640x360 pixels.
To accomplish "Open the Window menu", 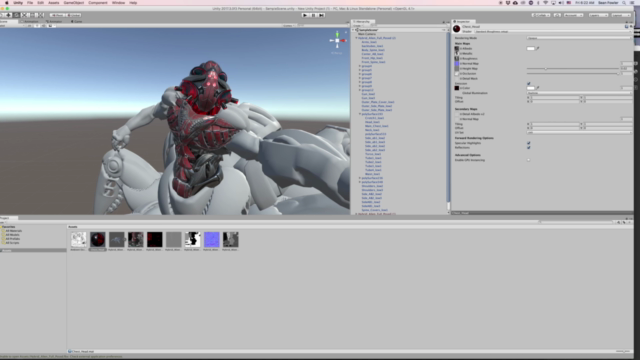I will coord(118,3).
